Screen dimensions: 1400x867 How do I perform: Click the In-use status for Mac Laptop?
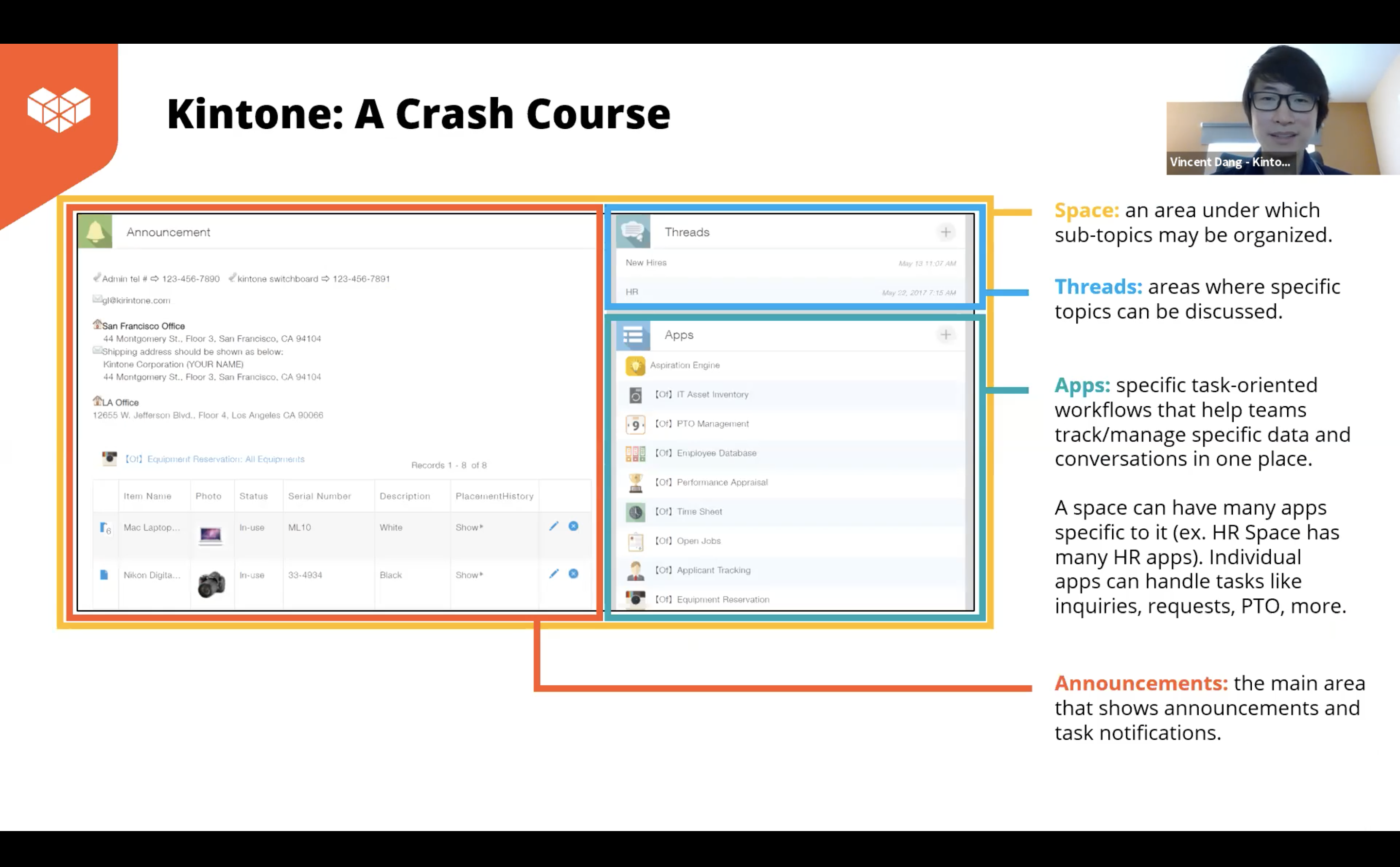pos(252,528)
